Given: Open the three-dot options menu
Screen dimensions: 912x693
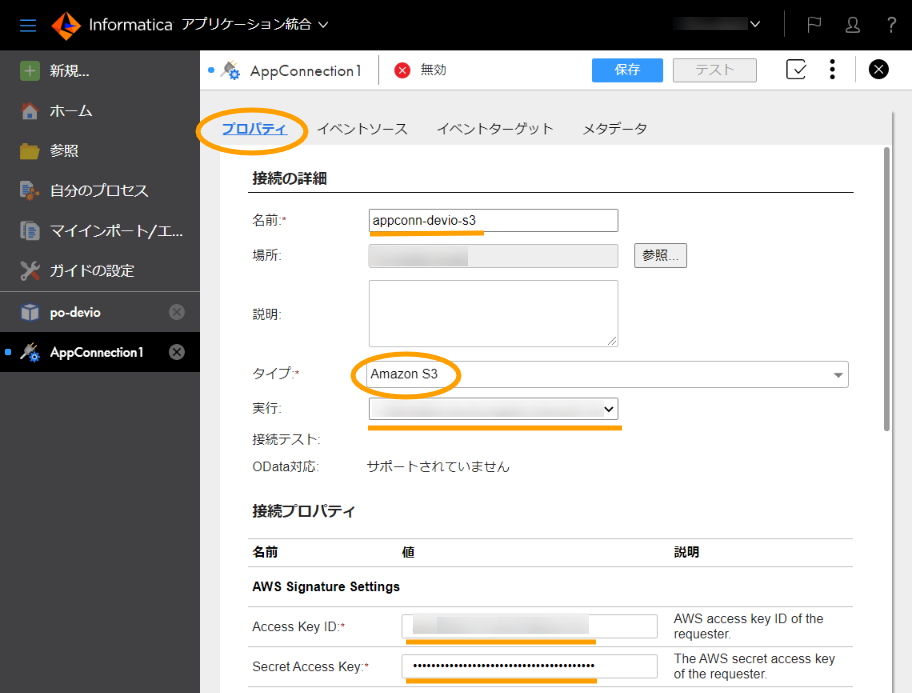Looking at the screenshot, I should [x=832, y=69].
